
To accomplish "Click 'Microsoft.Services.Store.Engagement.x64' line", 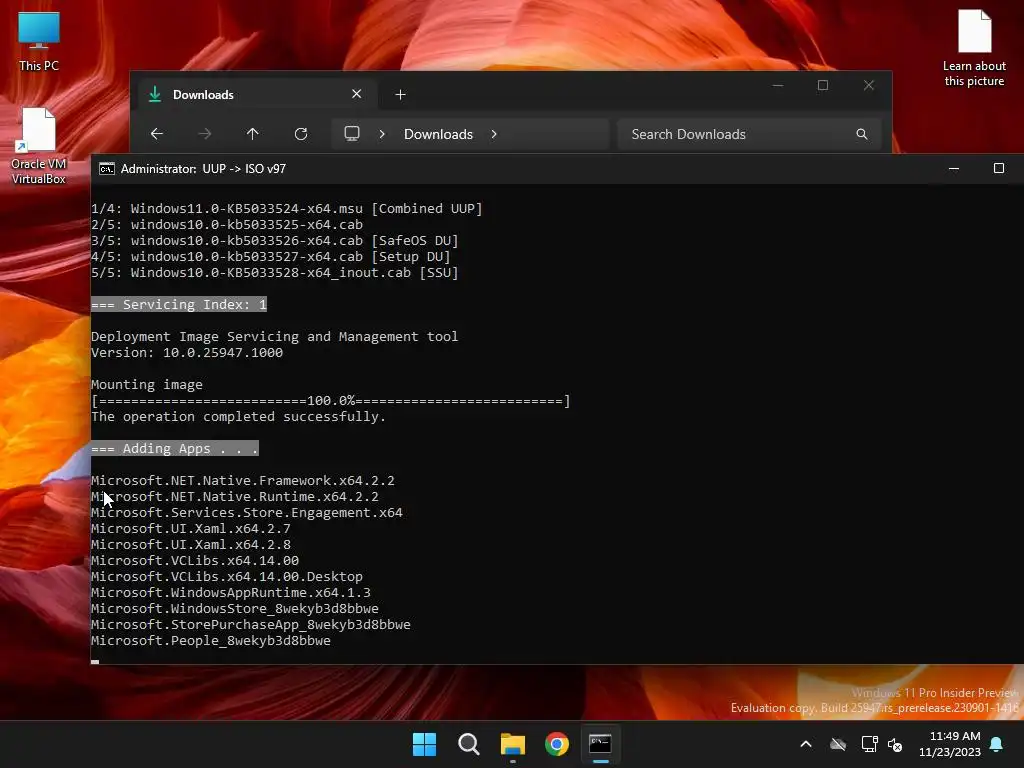I will (x=247, y=513).
